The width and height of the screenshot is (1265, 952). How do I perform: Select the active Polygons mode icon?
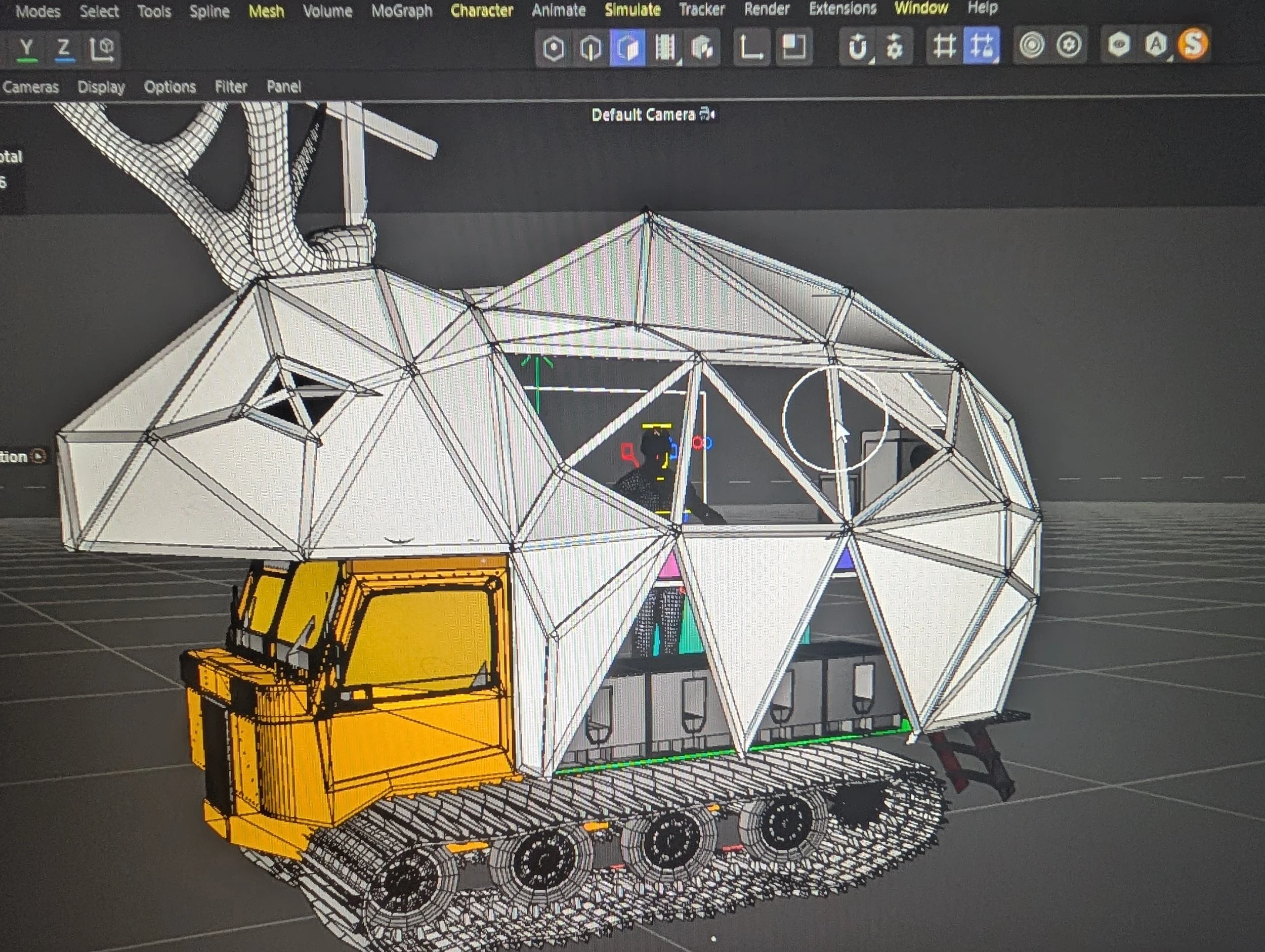[627, 48]
